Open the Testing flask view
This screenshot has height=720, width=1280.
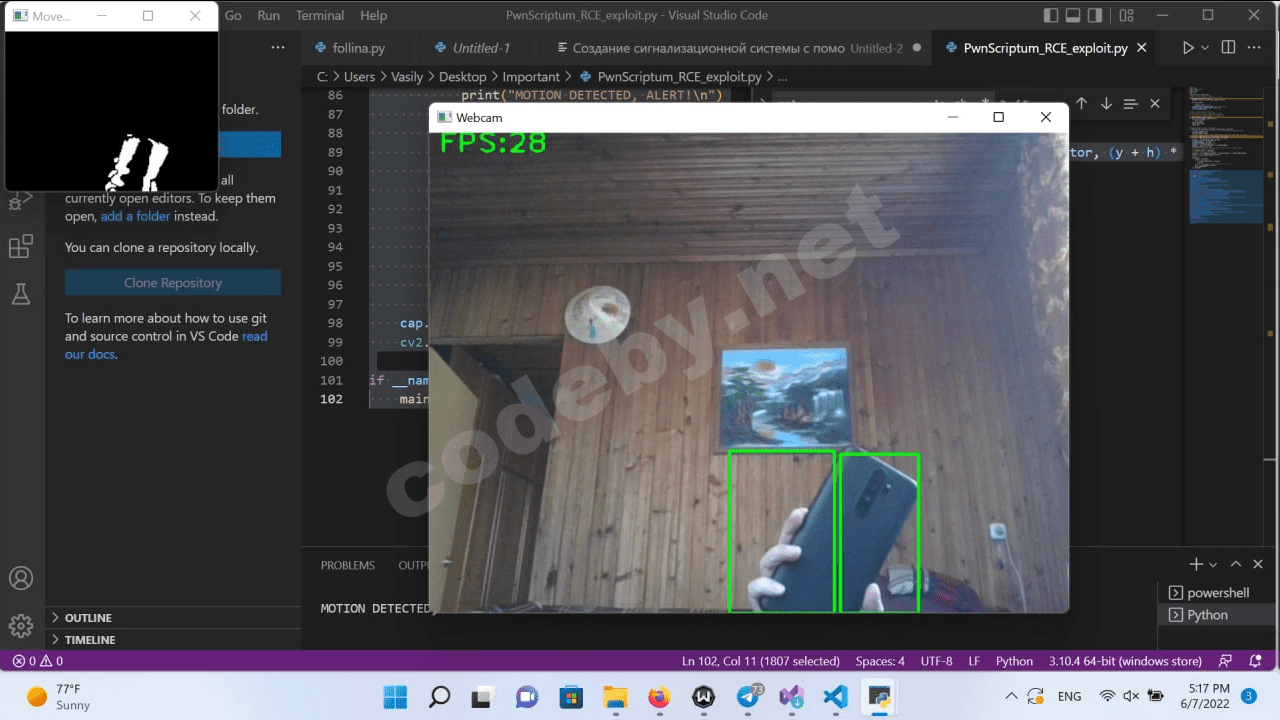pos(21,294)
